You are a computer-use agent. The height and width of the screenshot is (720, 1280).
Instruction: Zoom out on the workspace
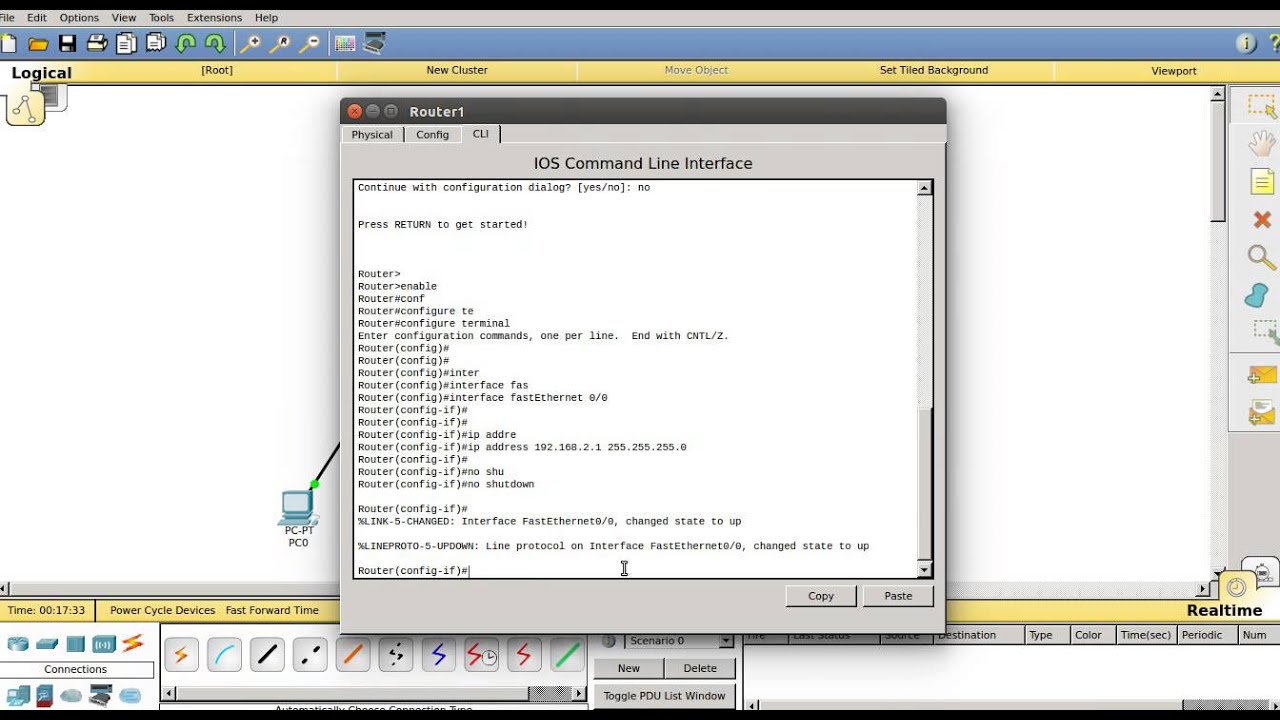(x=310, y=43)
